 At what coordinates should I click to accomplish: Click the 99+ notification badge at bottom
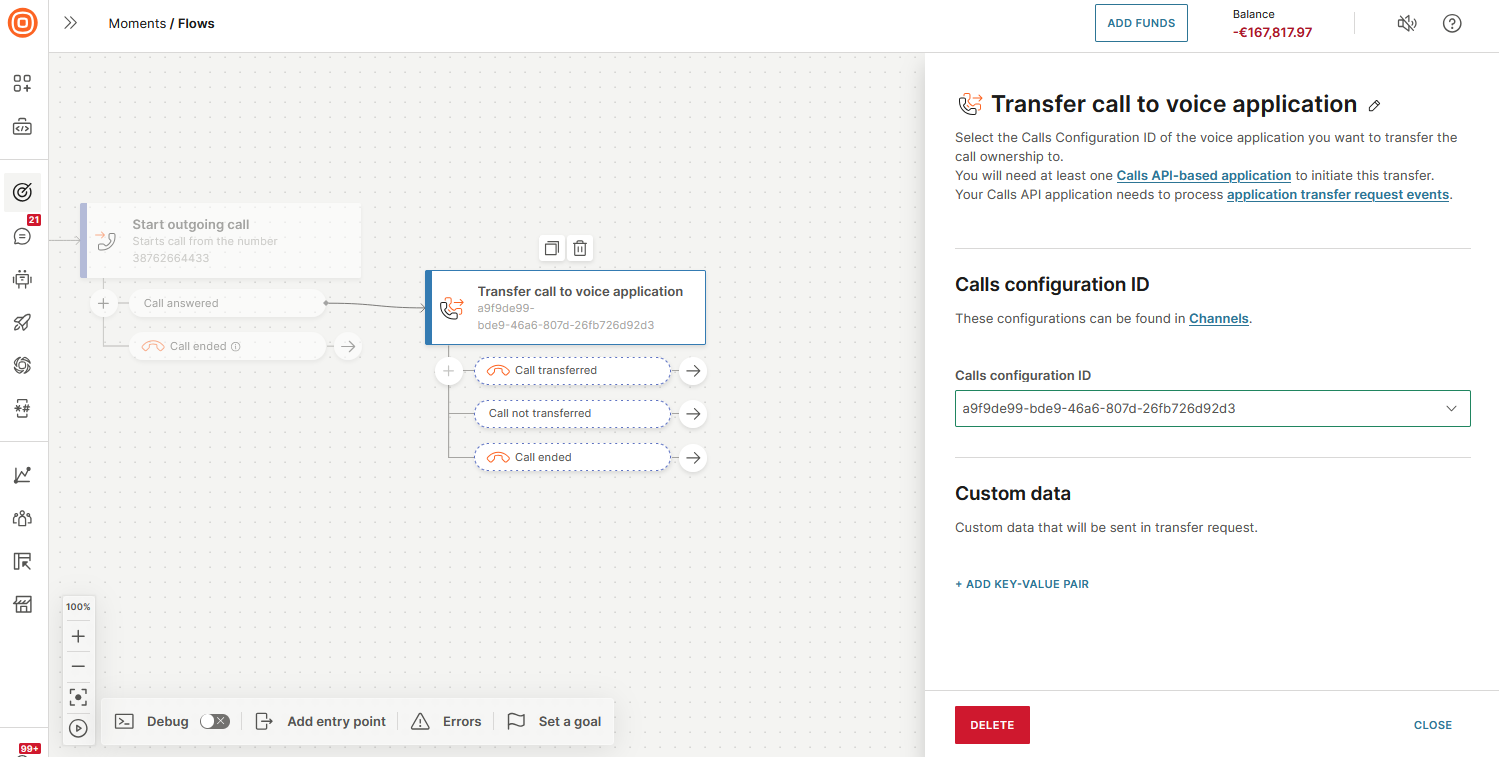click(29, 749)
